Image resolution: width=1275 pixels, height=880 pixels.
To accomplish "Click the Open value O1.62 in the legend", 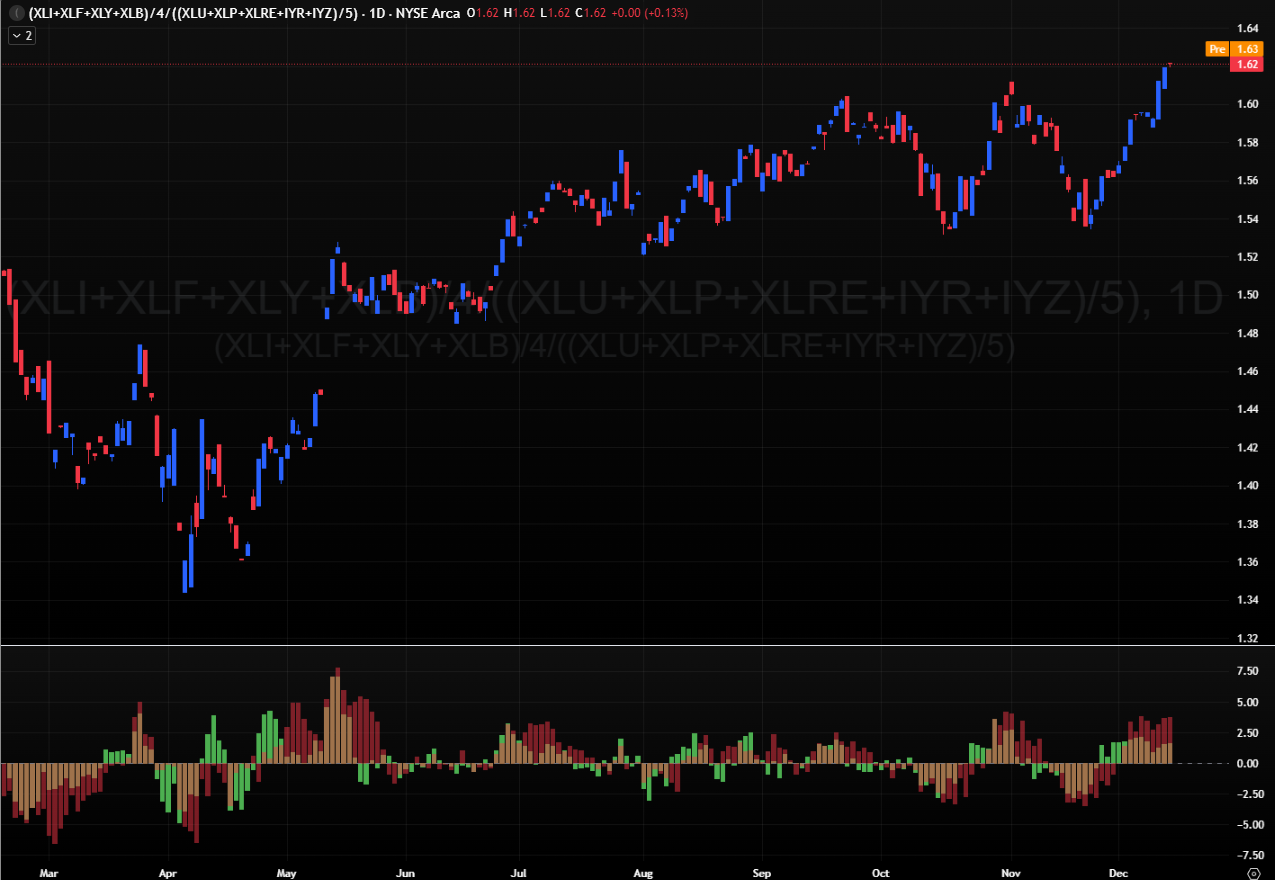I will (481, 14).
